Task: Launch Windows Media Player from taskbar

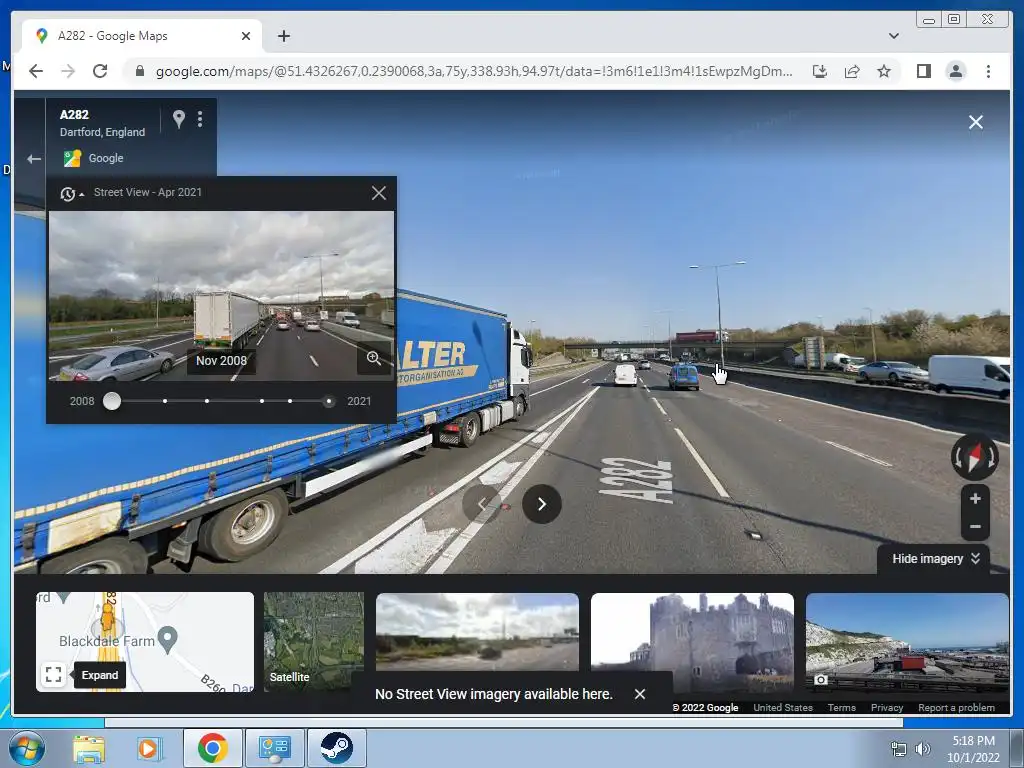Action: pos(148,748)
